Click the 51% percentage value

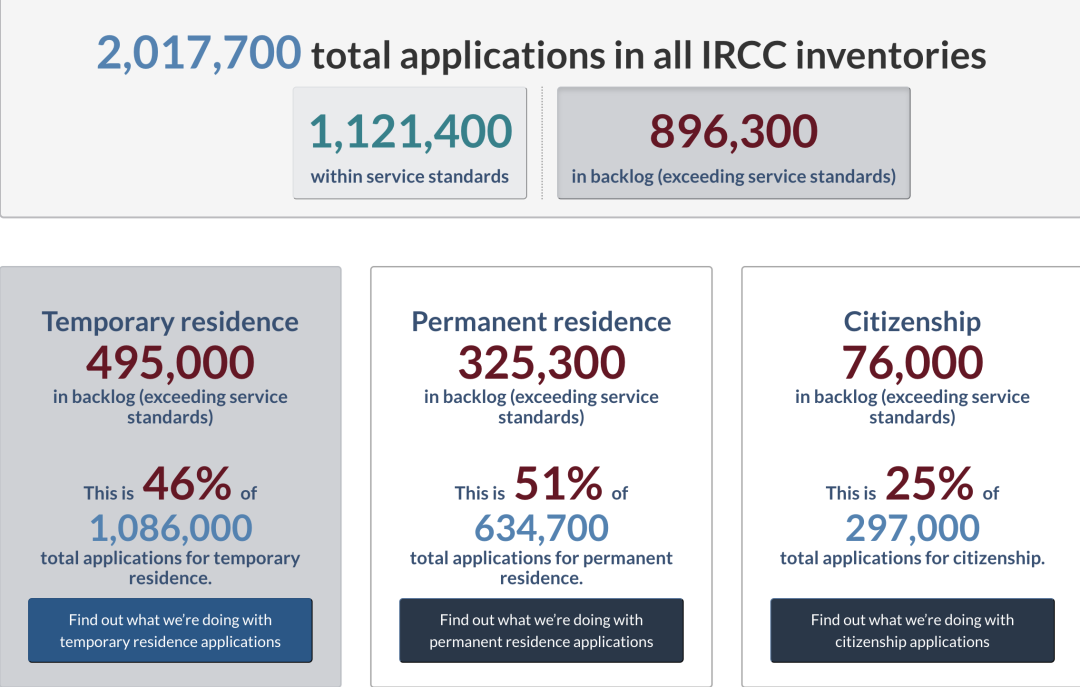[x=558, y=483]
